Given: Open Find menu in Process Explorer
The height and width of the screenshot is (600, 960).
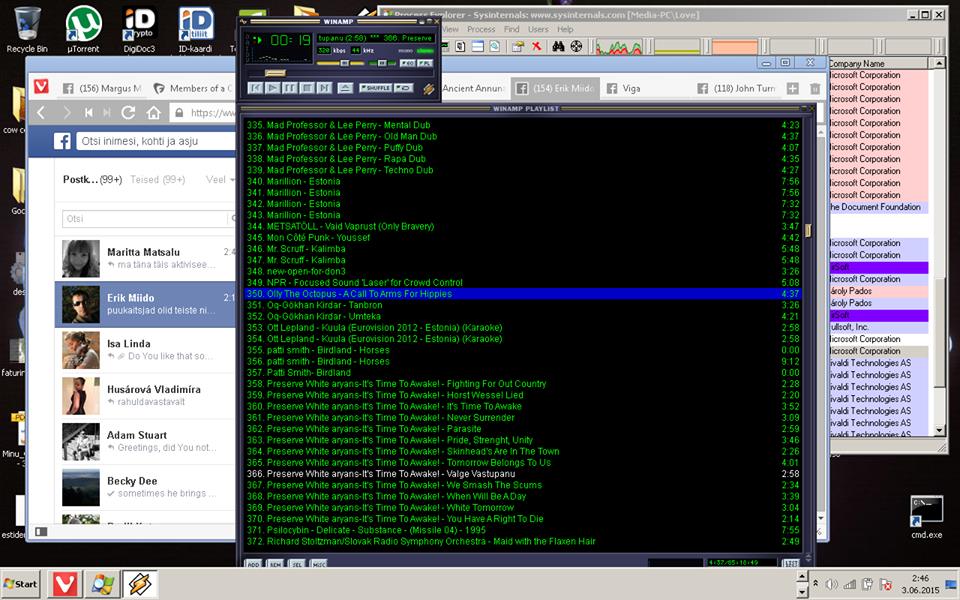Looking at the screenshot, I should point(511,29).
